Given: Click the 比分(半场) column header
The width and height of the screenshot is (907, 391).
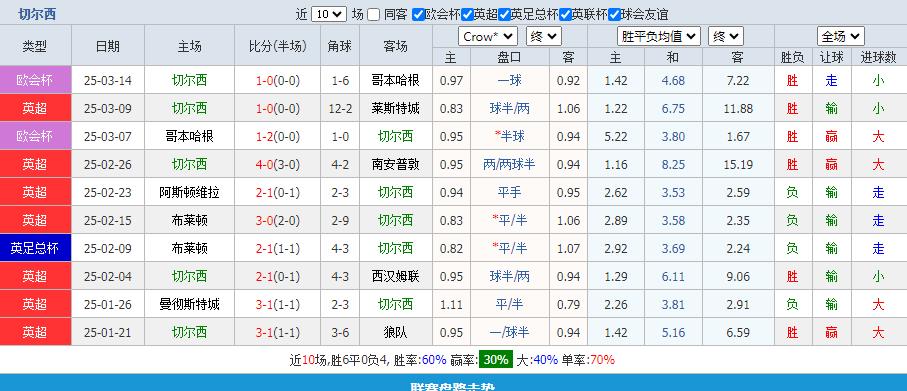Looking at the screenshot, I should [278, 46].
